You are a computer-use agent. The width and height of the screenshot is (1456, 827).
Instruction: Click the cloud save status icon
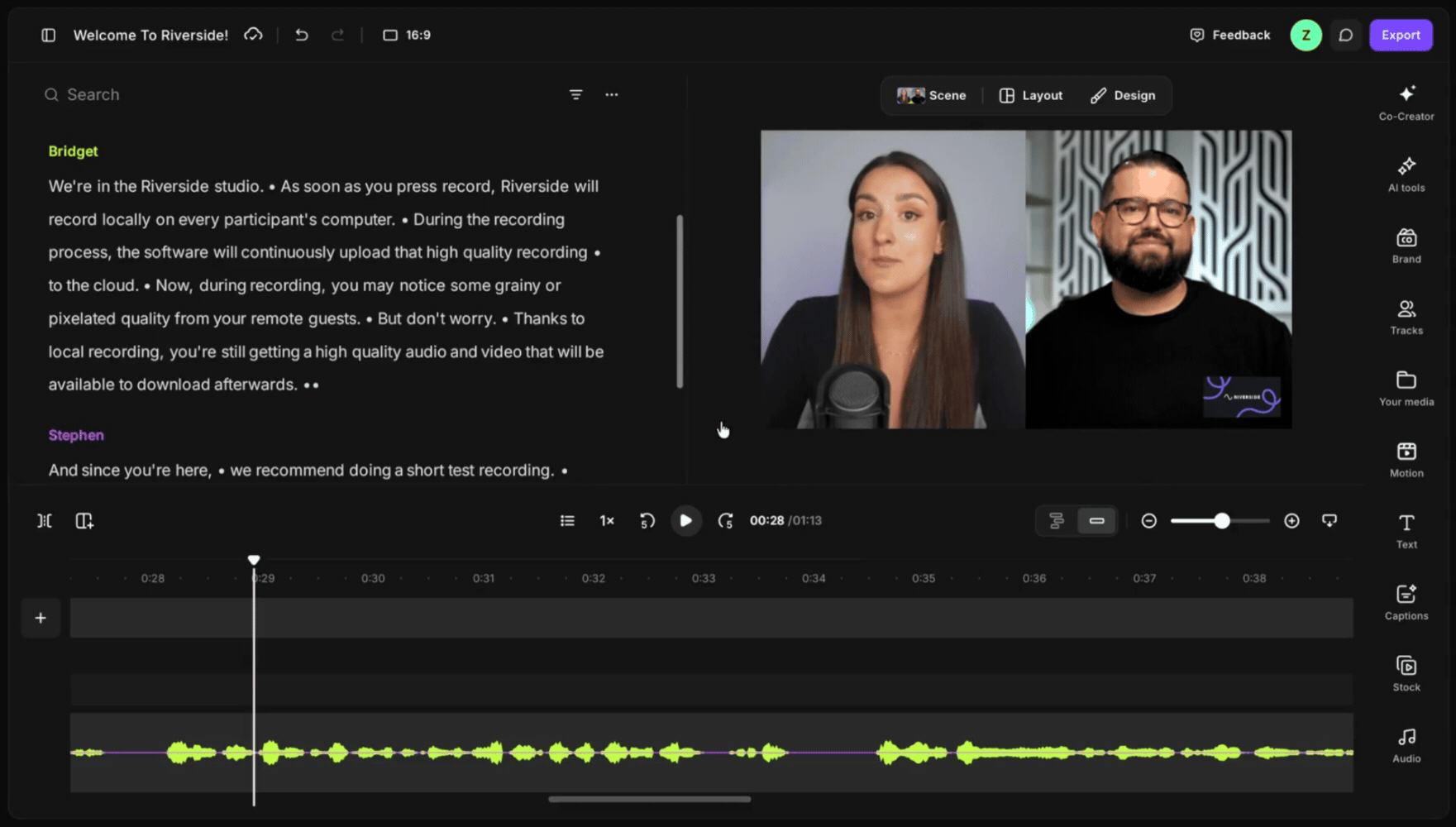(x=253, y=35)
